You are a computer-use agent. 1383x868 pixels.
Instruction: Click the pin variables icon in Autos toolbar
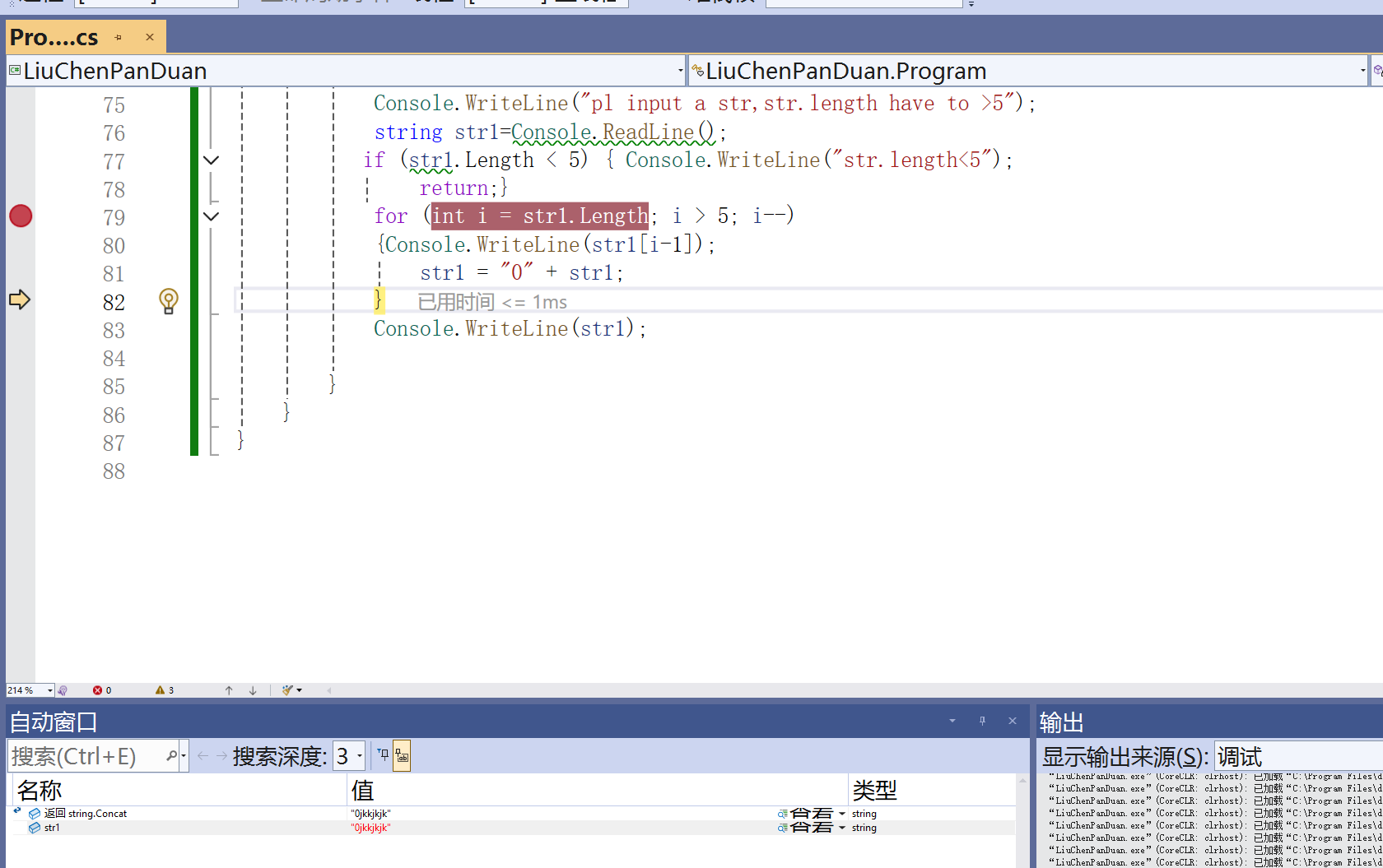(383, 755)
